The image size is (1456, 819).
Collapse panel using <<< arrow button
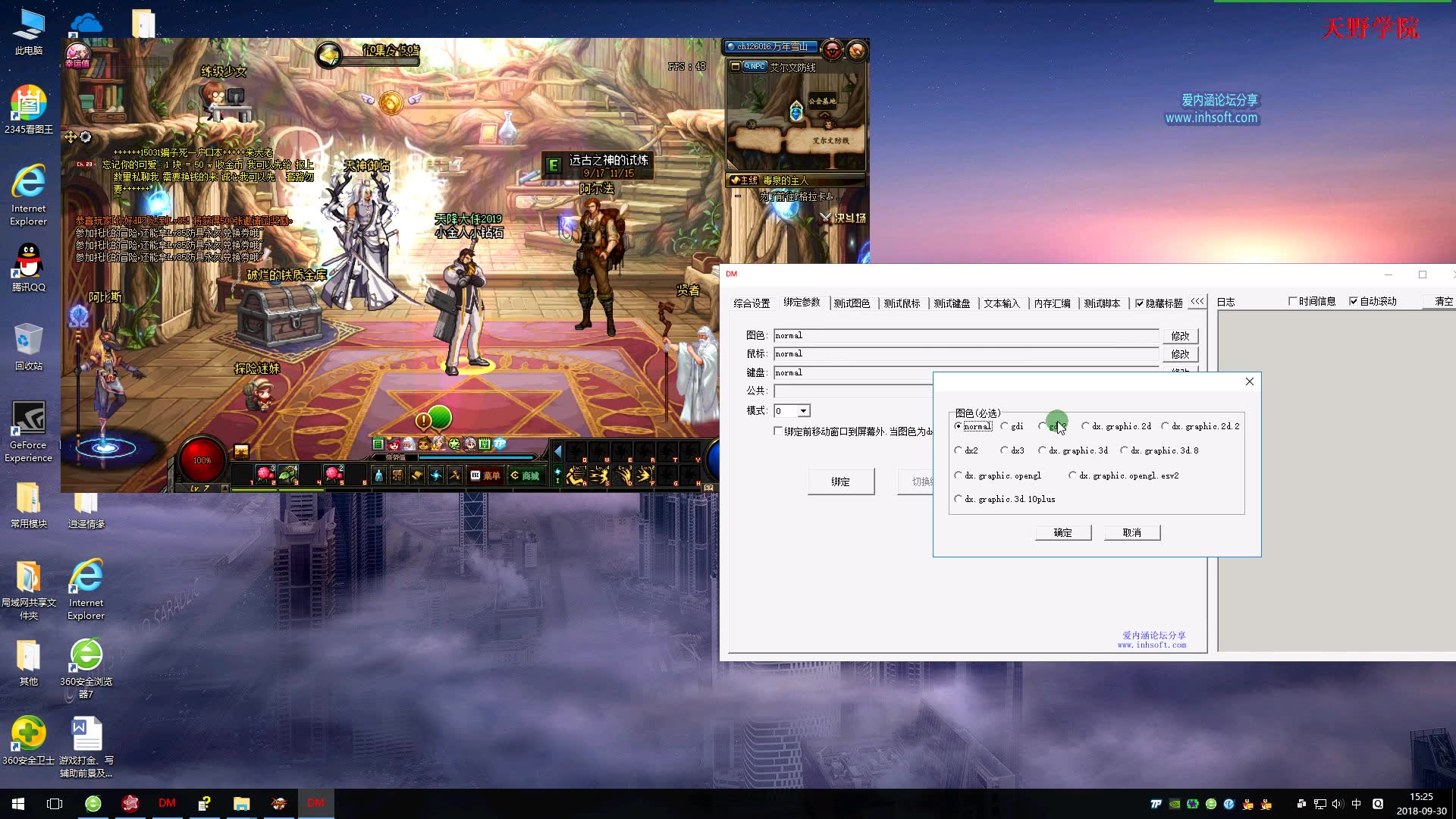pos(1197,301)
